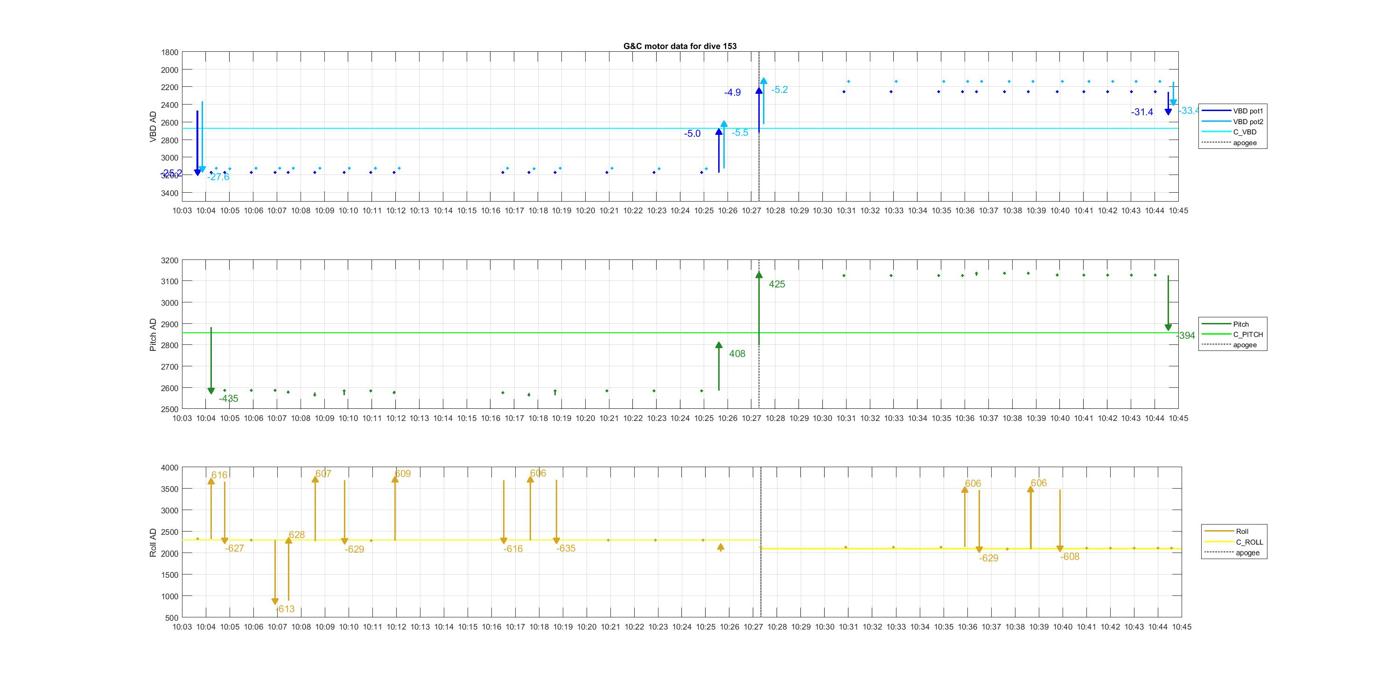
Task: Click the "1800" tick on VBD y-axis
Action: click(170, 52)
